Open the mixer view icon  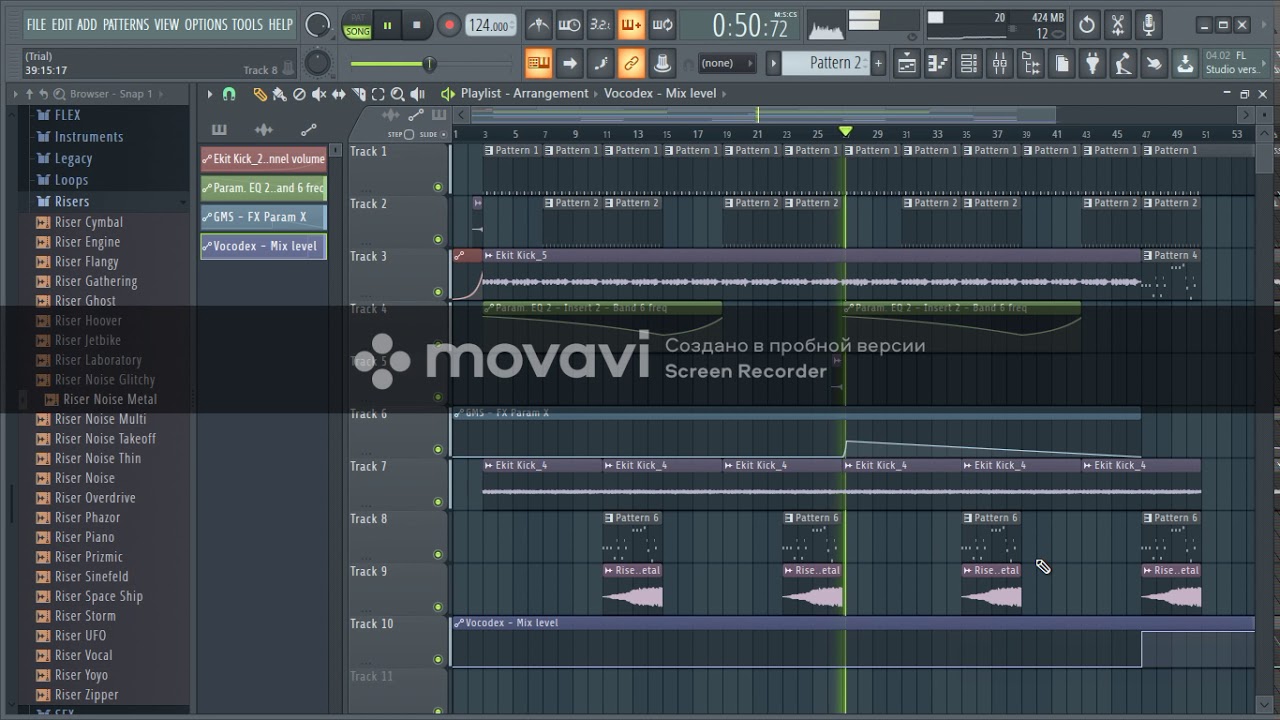coord(999,64)
